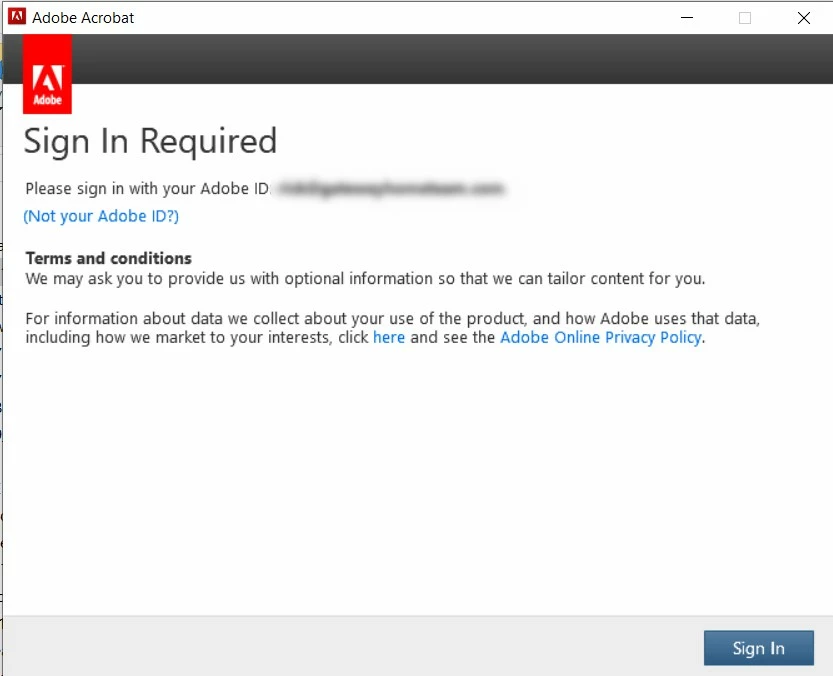Viewport: 833px width, 676px height.
Task: Click the "Terms and conditions" heading
Action: (108, 258)
